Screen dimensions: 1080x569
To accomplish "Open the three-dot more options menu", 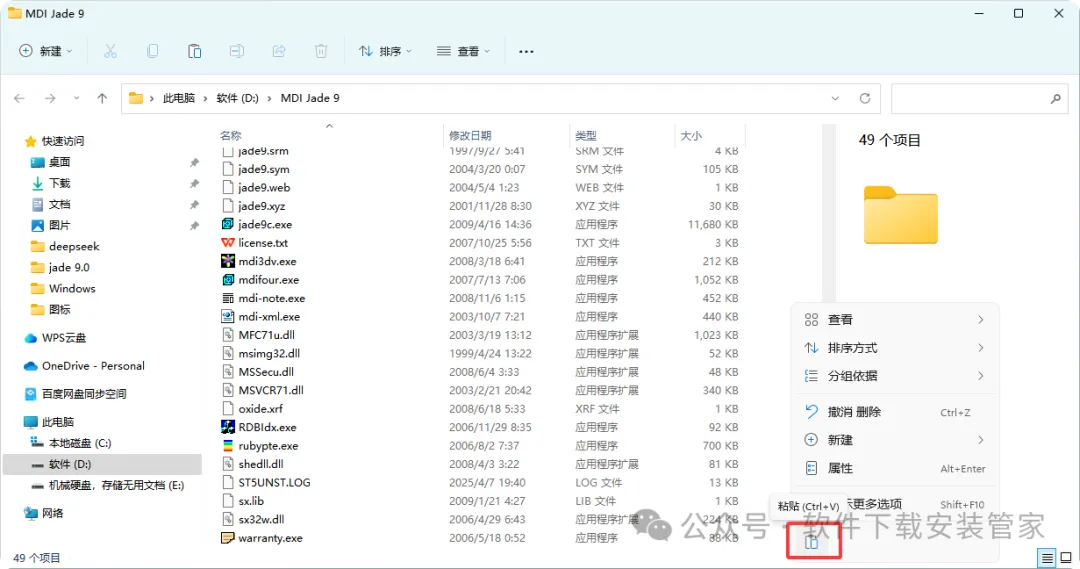I will [x=526, y=51].
